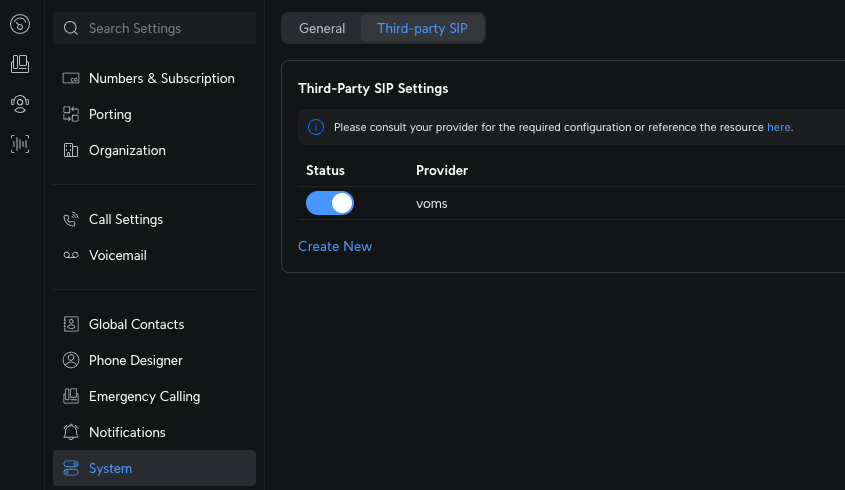
Task: Go to Global Contacts settings
Action: pos(136,324)
